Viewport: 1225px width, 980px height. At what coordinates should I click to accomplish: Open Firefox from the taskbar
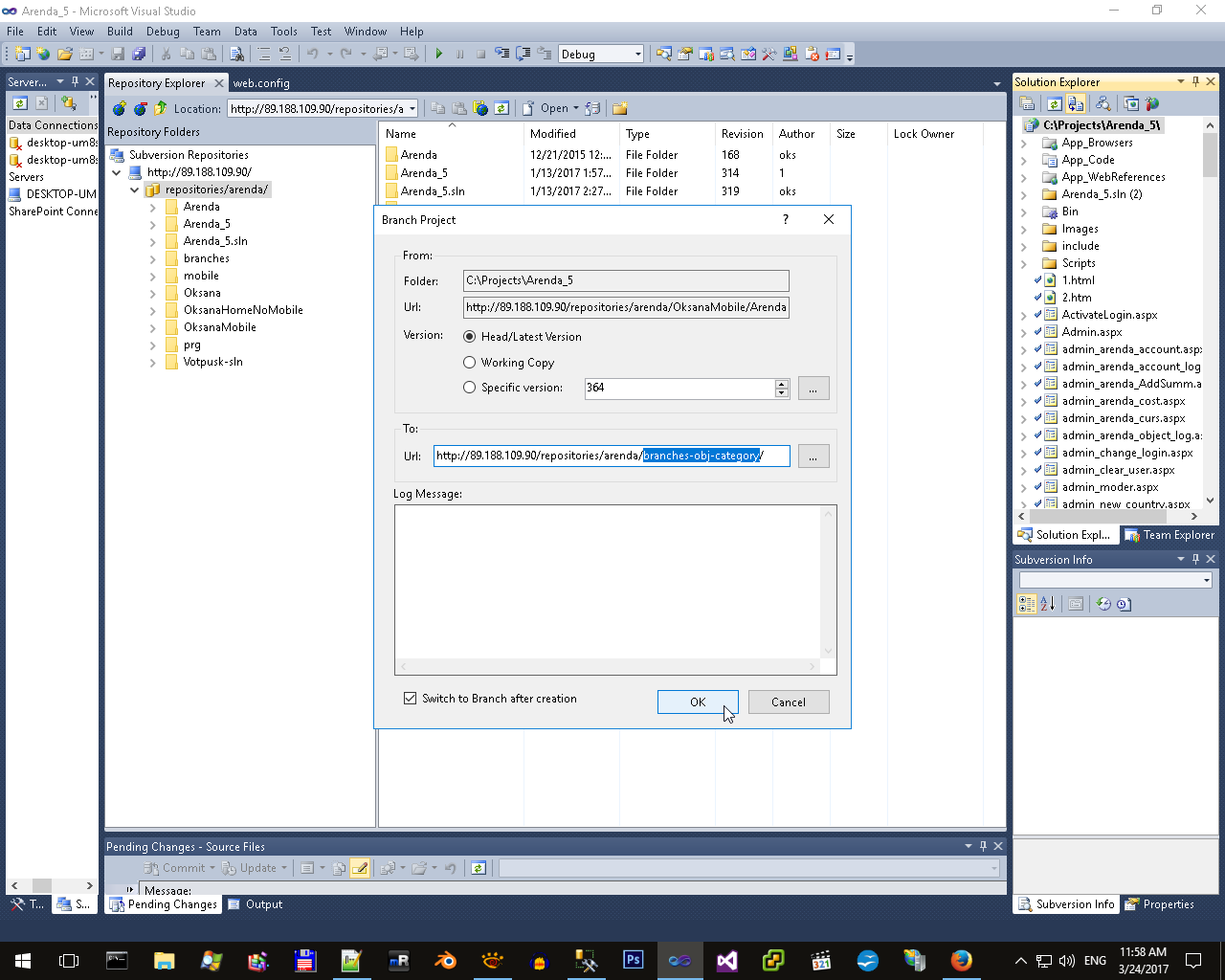pyautogui.click(x=961, y=960)
